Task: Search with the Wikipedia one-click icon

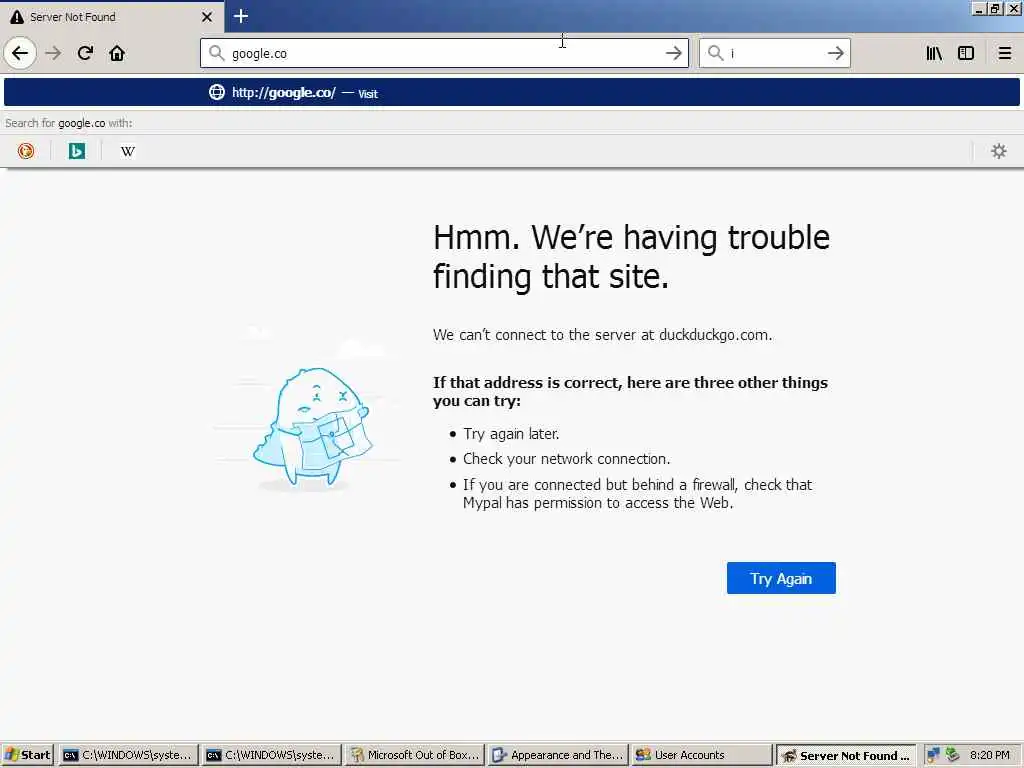Action: (x=127, y=151)
